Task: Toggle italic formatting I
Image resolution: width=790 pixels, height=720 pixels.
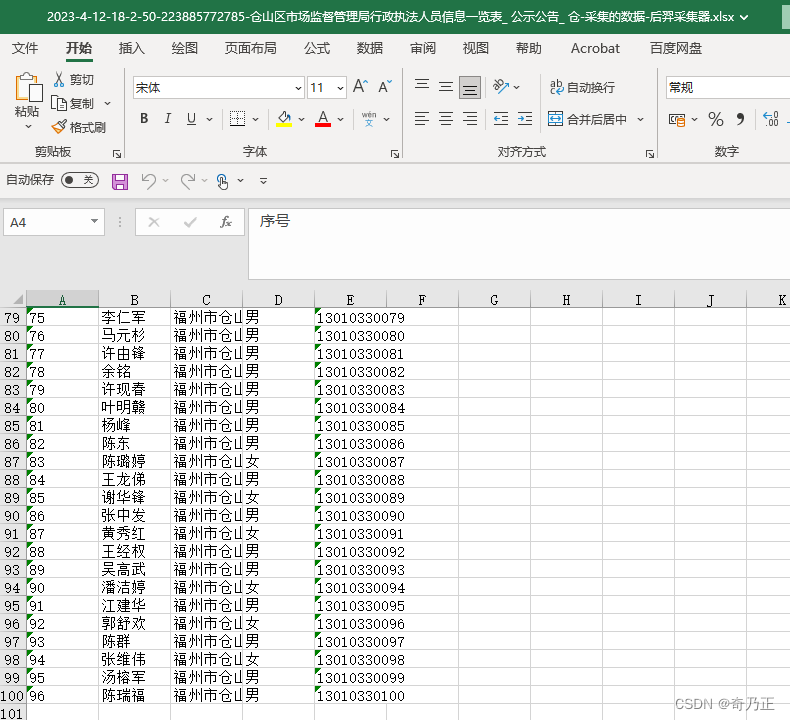Action: click(167, 119)
